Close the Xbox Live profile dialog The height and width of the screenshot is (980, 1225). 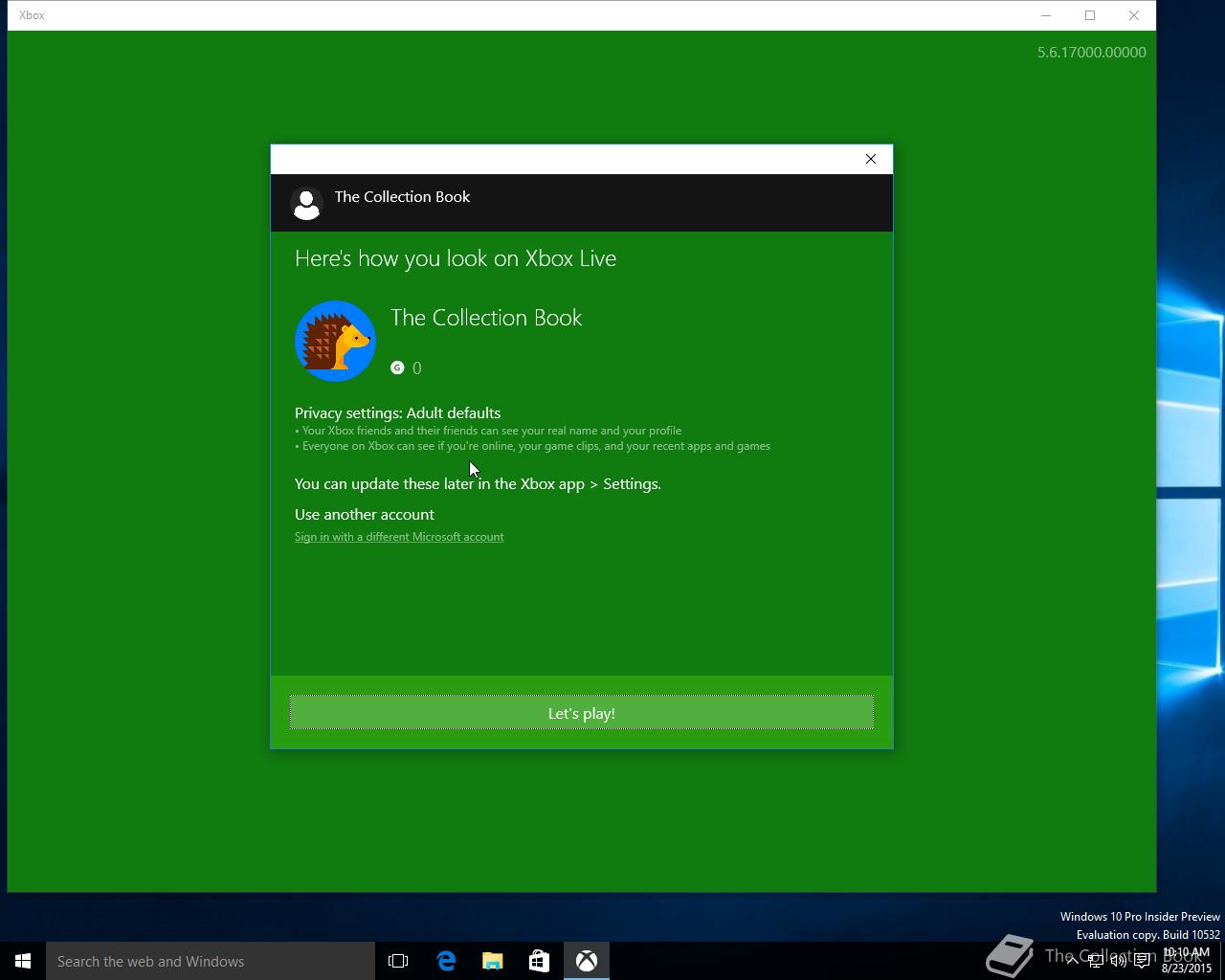pyautogui.click(x=871, y=159)
